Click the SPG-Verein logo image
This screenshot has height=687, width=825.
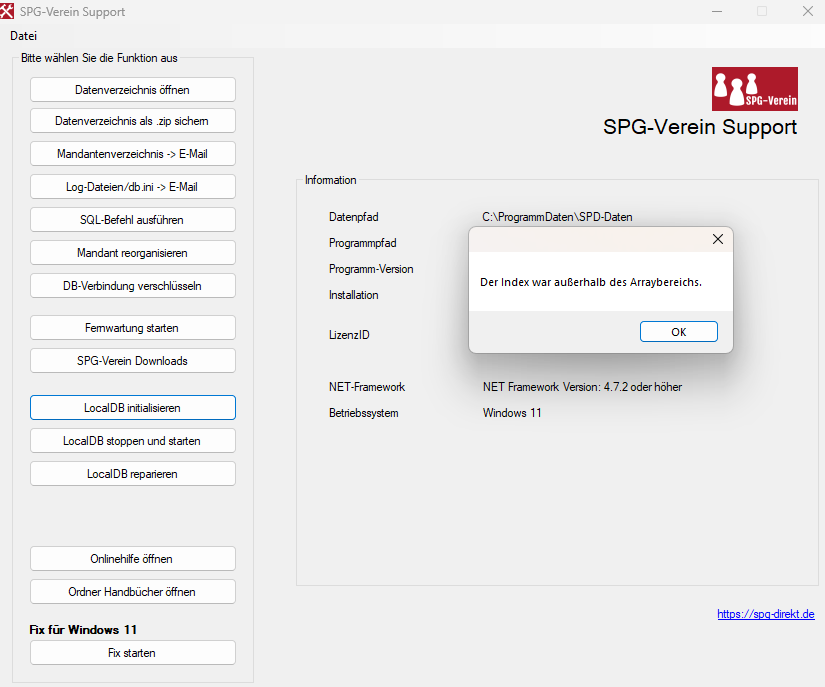(754, 89)
